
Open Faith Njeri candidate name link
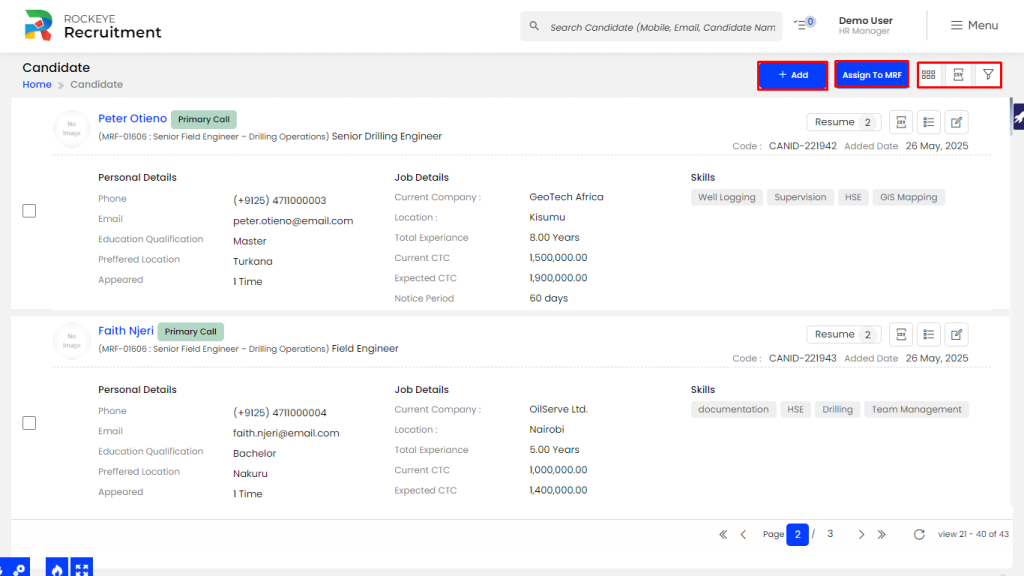pos(126,330)
